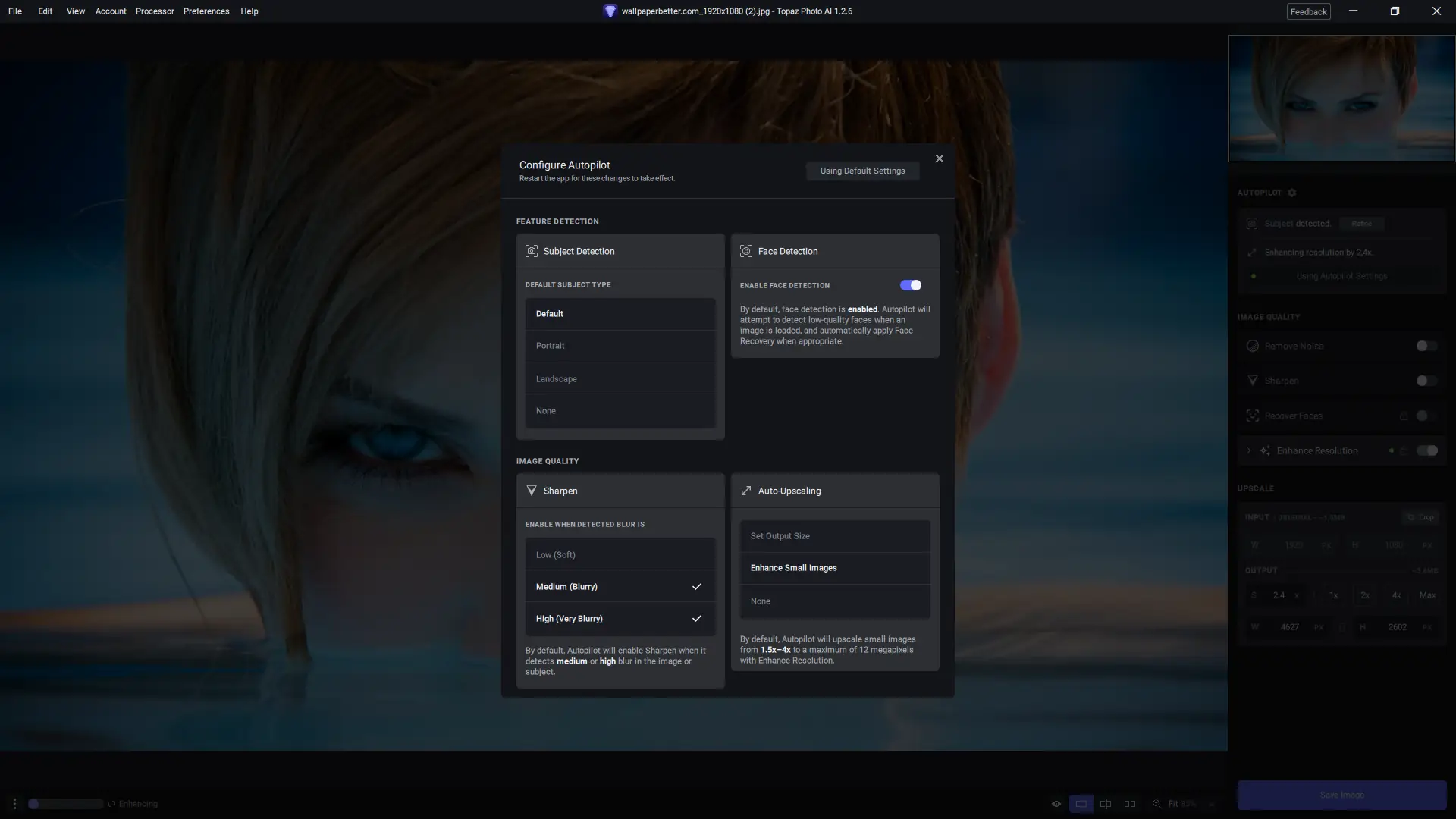Open the Processor menu
The width and height of the screenshot is (1456, 819).
[x=155, y=11]
